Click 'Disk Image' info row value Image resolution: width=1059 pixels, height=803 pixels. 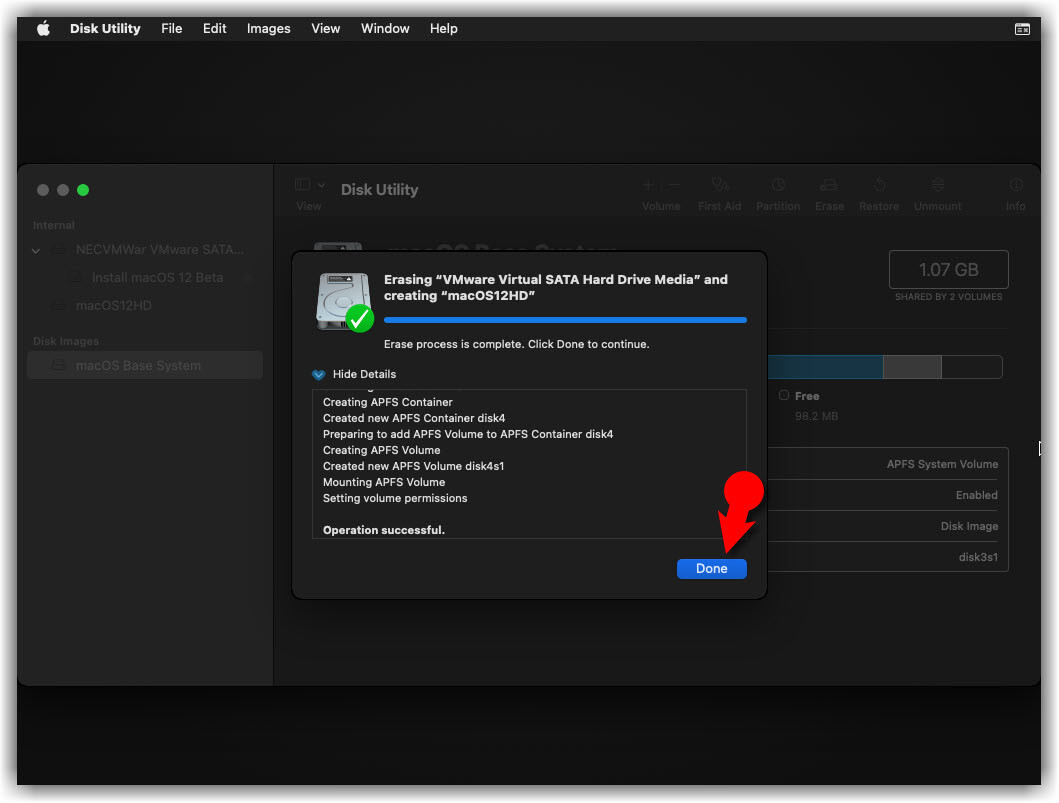point(969,526)
